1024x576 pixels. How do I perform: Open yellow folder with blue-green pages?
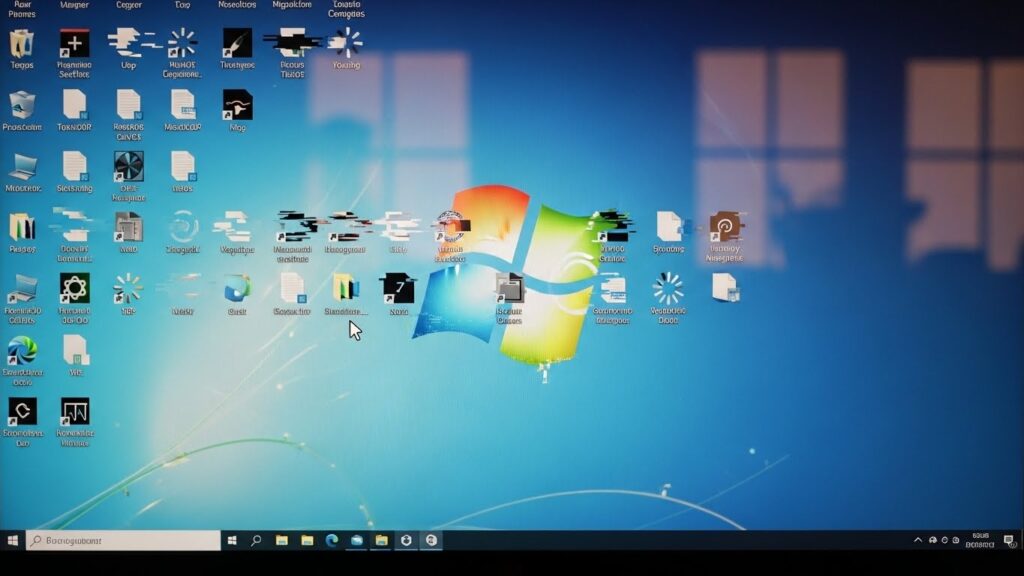tap(345, 289)
